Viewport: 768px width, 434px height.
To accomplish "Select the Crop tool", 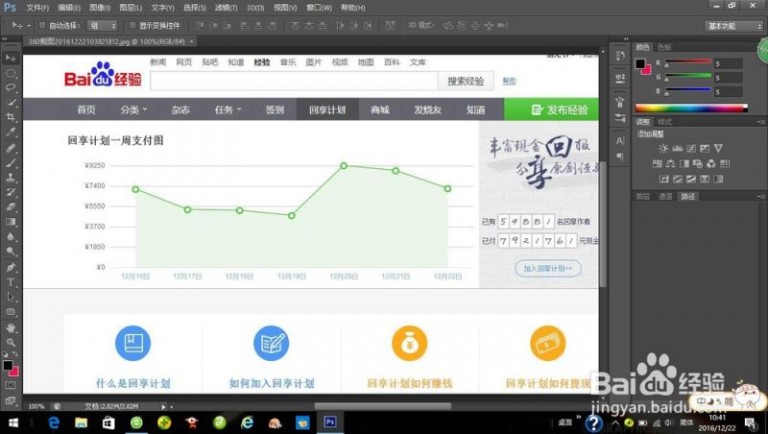I will 10,117.
